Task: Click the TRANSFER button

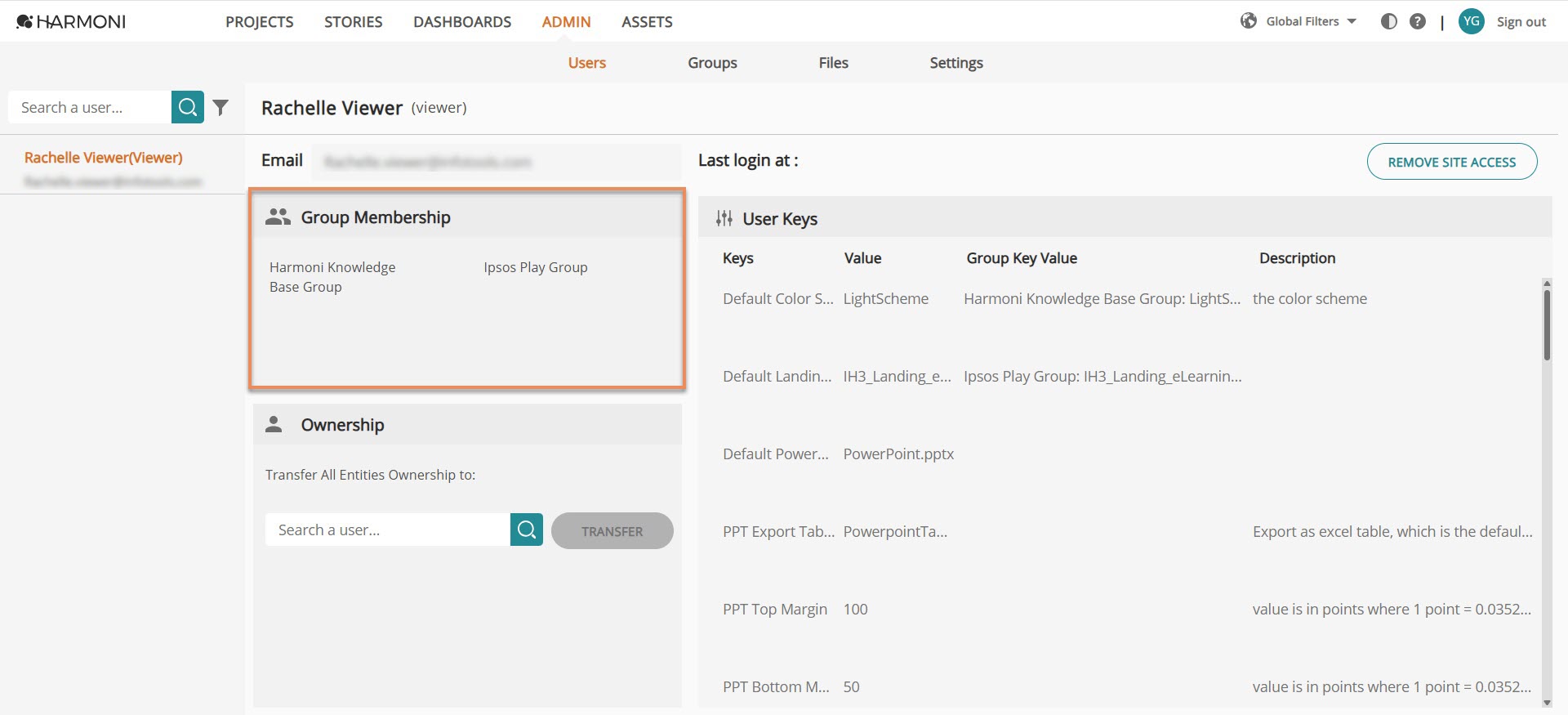Action: (612, 531)
